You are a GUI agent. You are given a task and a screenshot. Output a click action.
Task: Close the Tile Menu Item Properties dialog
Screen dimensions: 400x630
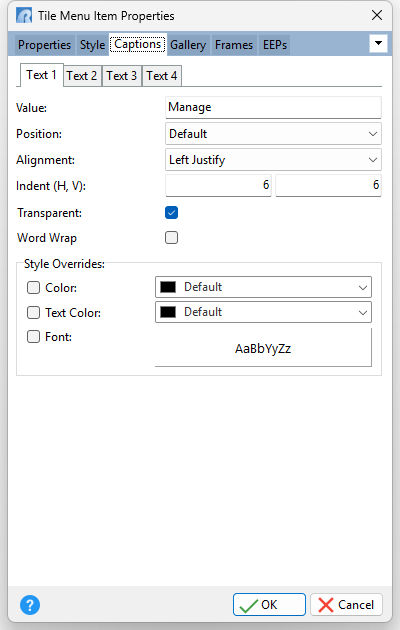(377, 15)
